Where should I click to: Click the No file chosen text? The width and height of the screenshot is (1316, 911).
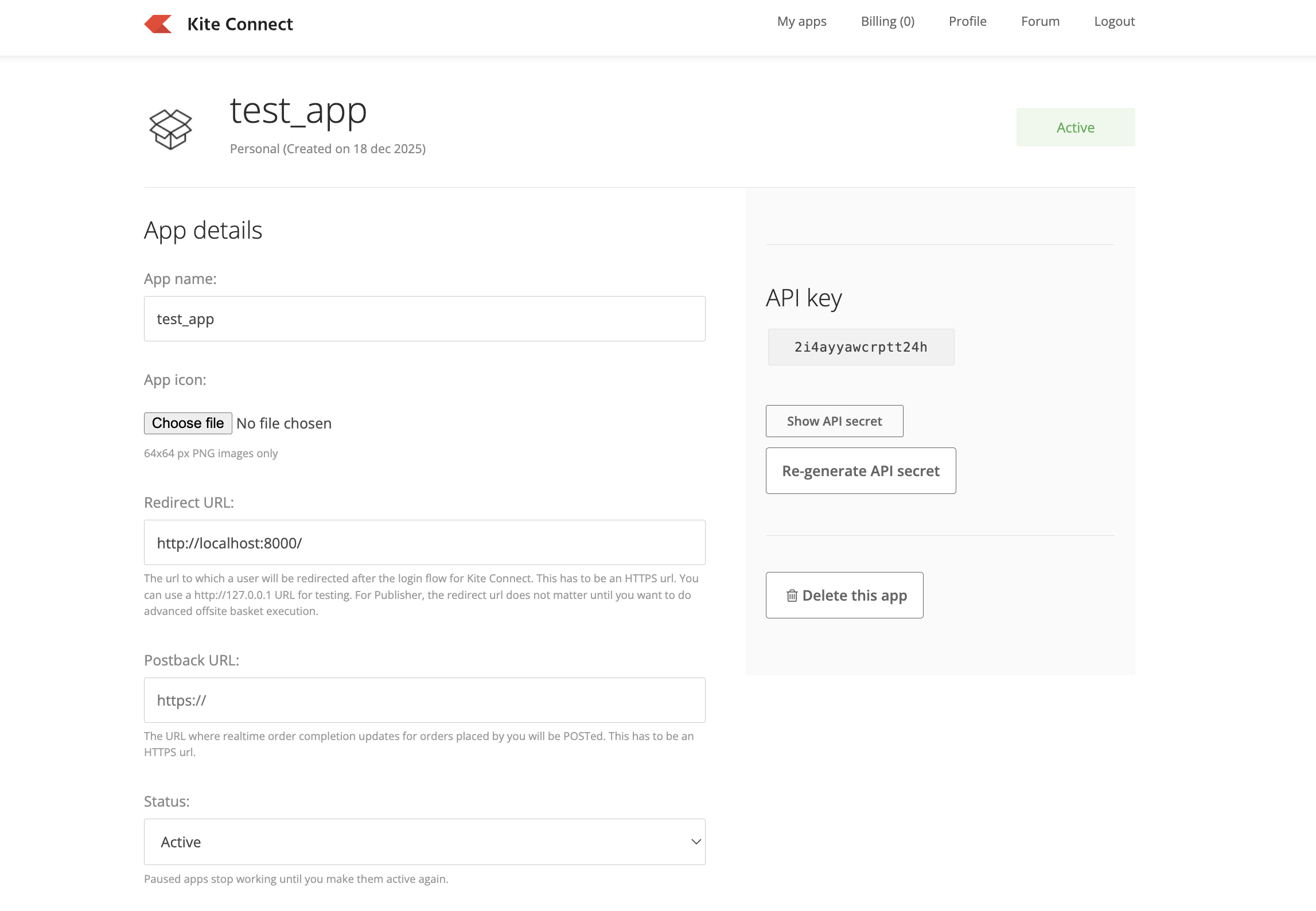click(284, 423)
